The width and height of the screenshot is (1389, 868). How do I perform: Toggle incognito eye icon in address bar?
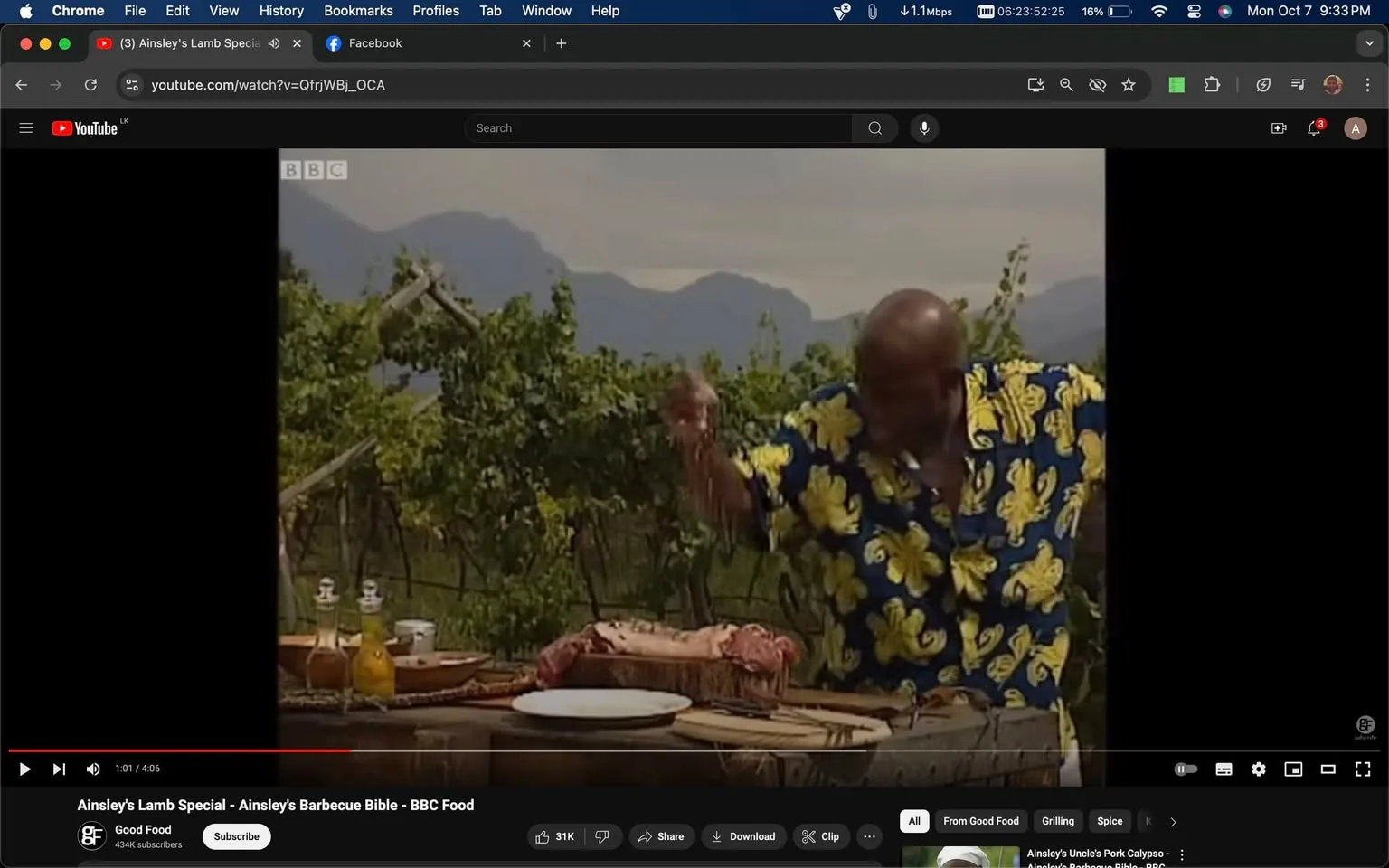tap(1097, 84)
